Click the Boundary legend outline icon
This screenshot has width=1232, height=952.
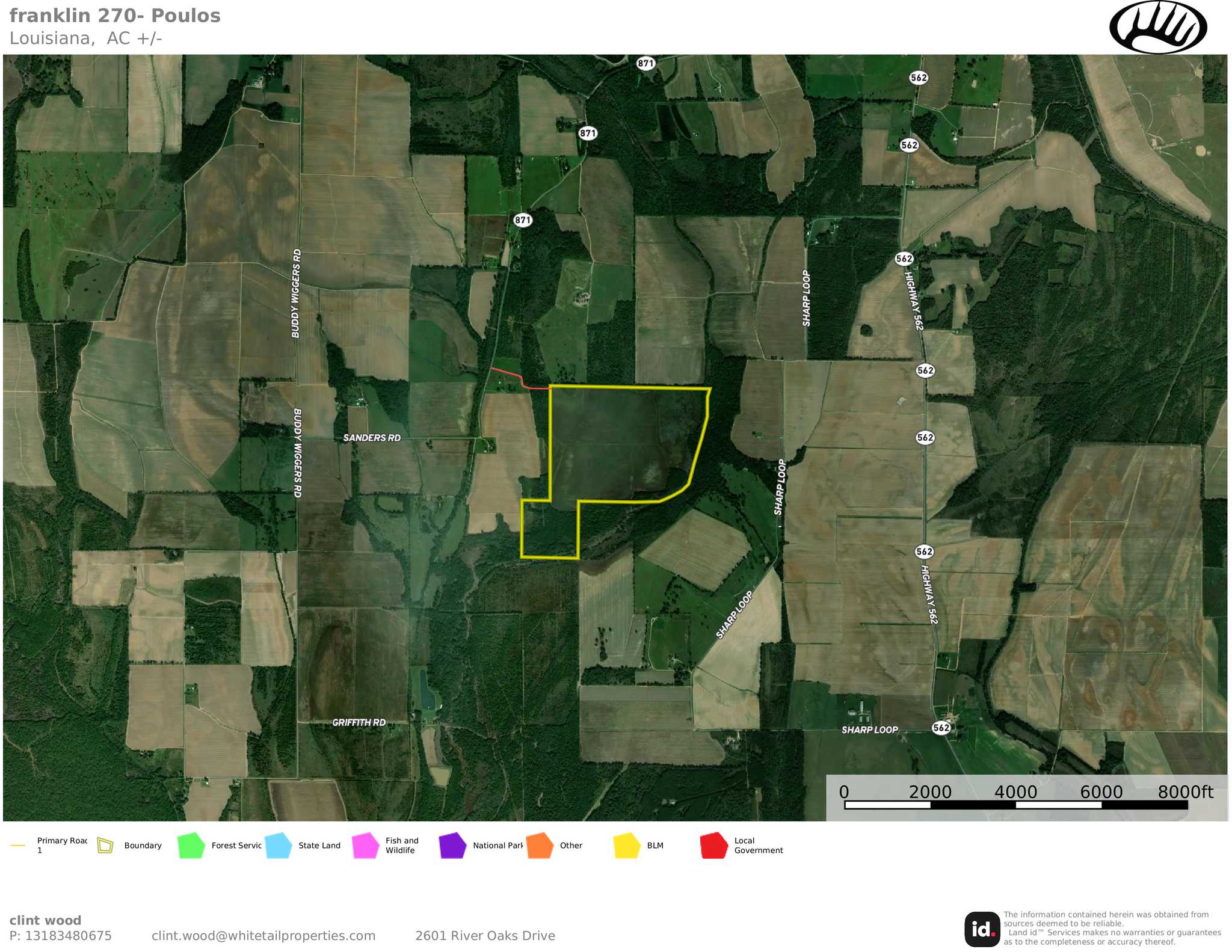tap(105, 845)
